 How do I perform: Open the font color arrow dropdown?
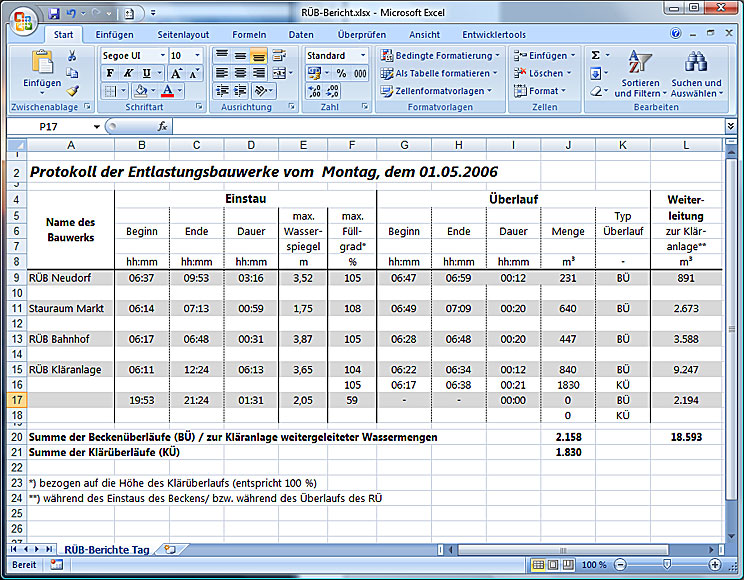pyautogui.click(x=180, y=91)
